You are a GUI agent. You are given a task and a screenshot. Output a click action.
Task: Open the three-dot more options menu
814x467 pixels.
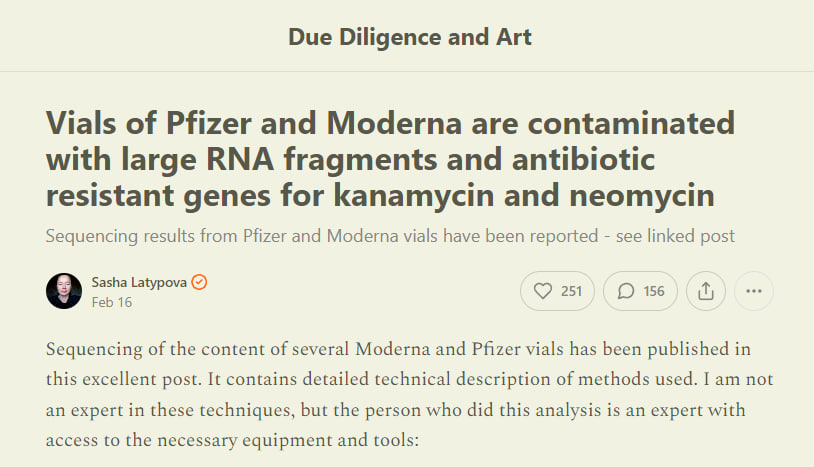coord(753,291)
